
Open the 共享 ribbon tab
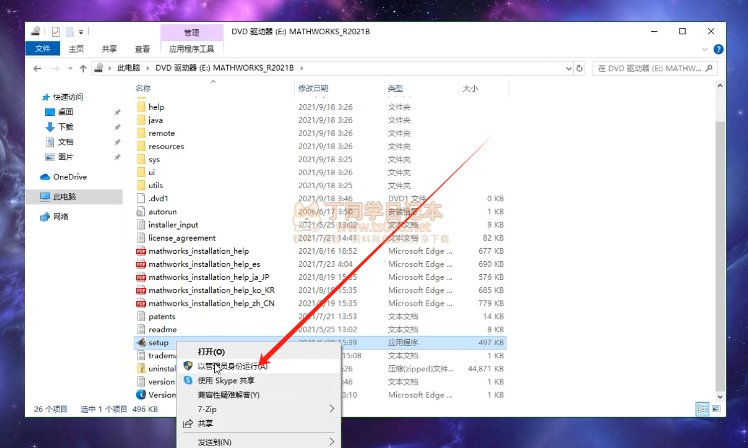109,49
